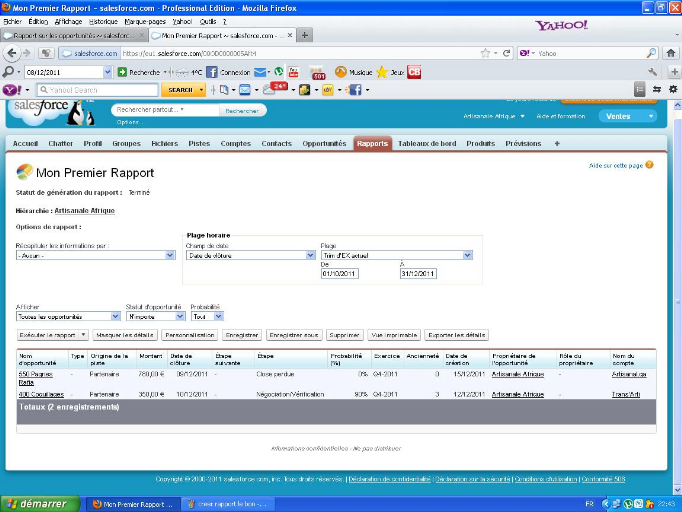This screenshot has height=512, width=682.
Task: Open a new browser tab with plus button
Action: 305,35
